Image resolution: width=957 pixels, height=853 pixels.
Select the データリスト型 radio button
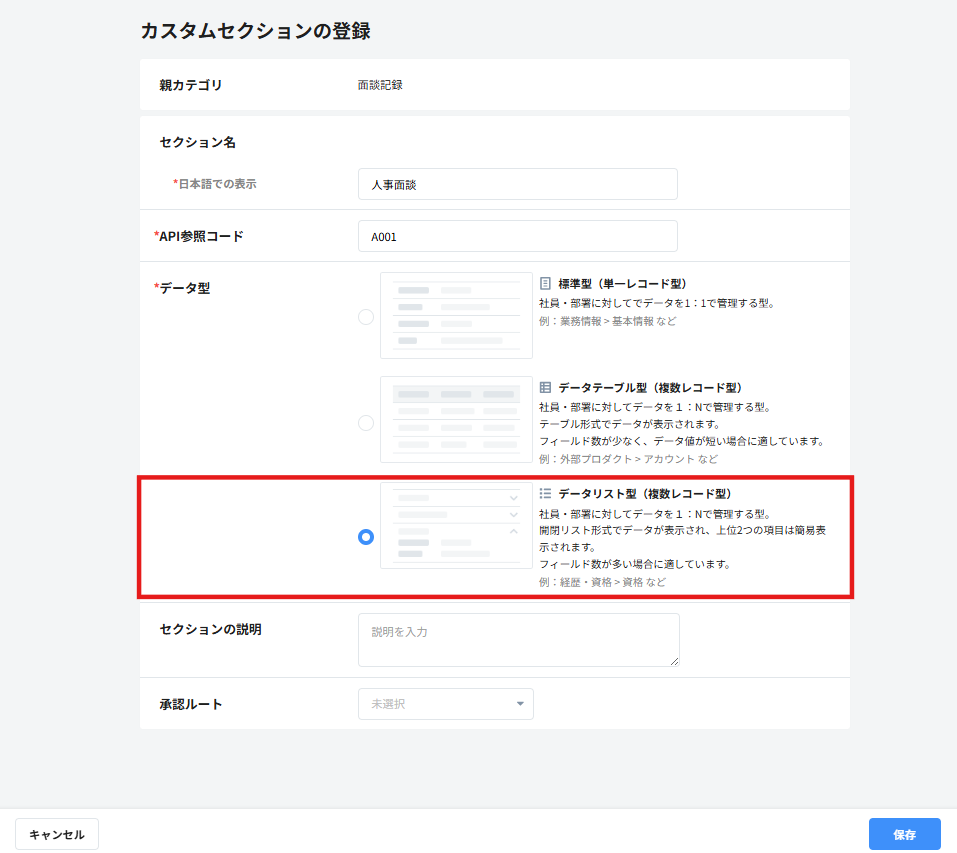point(366,537)
